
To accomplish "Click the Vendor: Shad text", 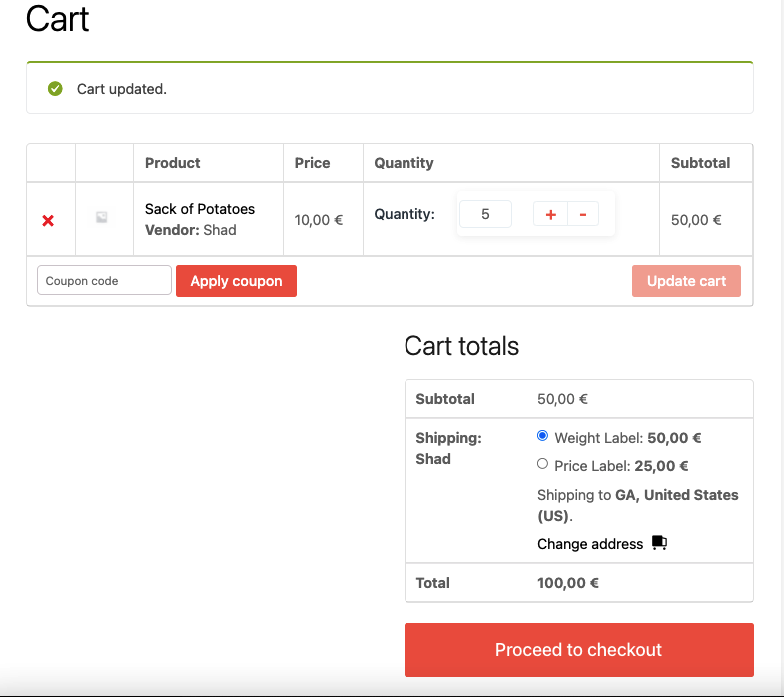I will pos(190,230).
